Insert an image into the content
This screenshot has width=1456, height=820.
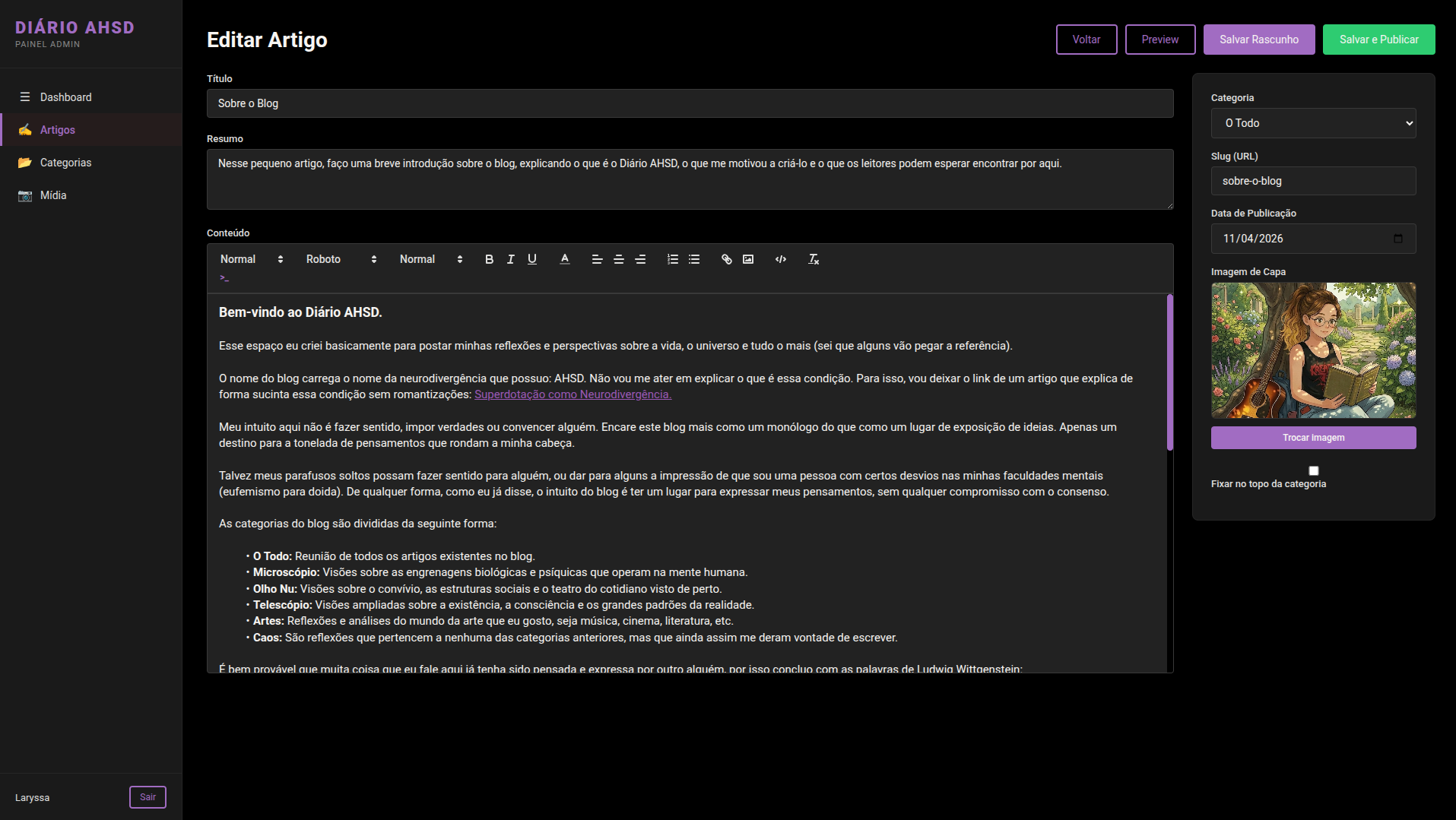(748, 259)
